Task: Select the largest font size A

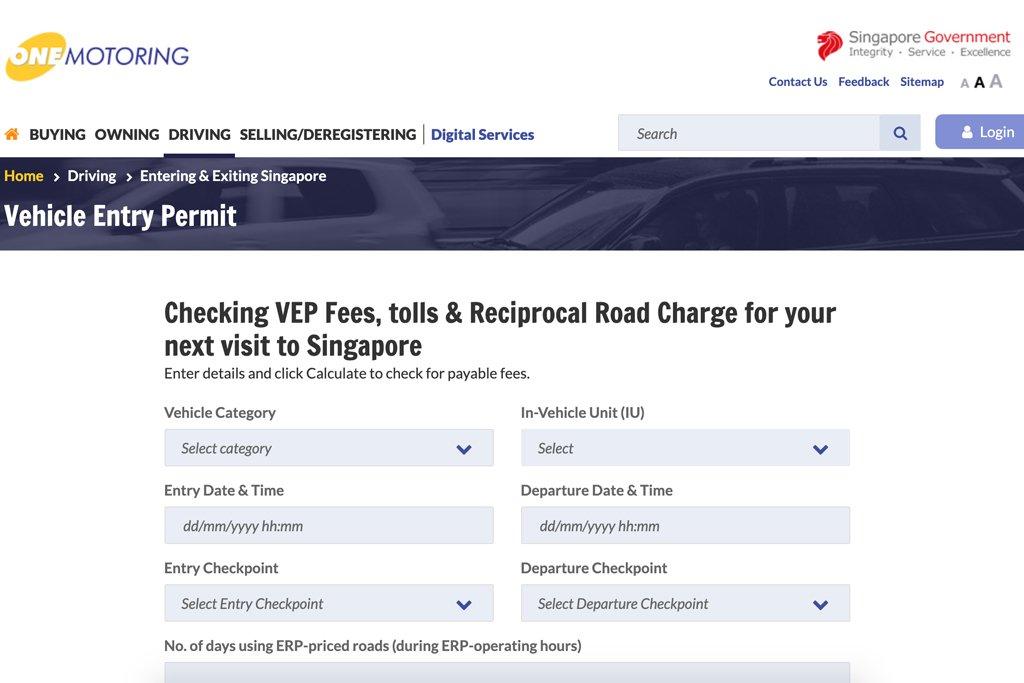Action: 995,81
